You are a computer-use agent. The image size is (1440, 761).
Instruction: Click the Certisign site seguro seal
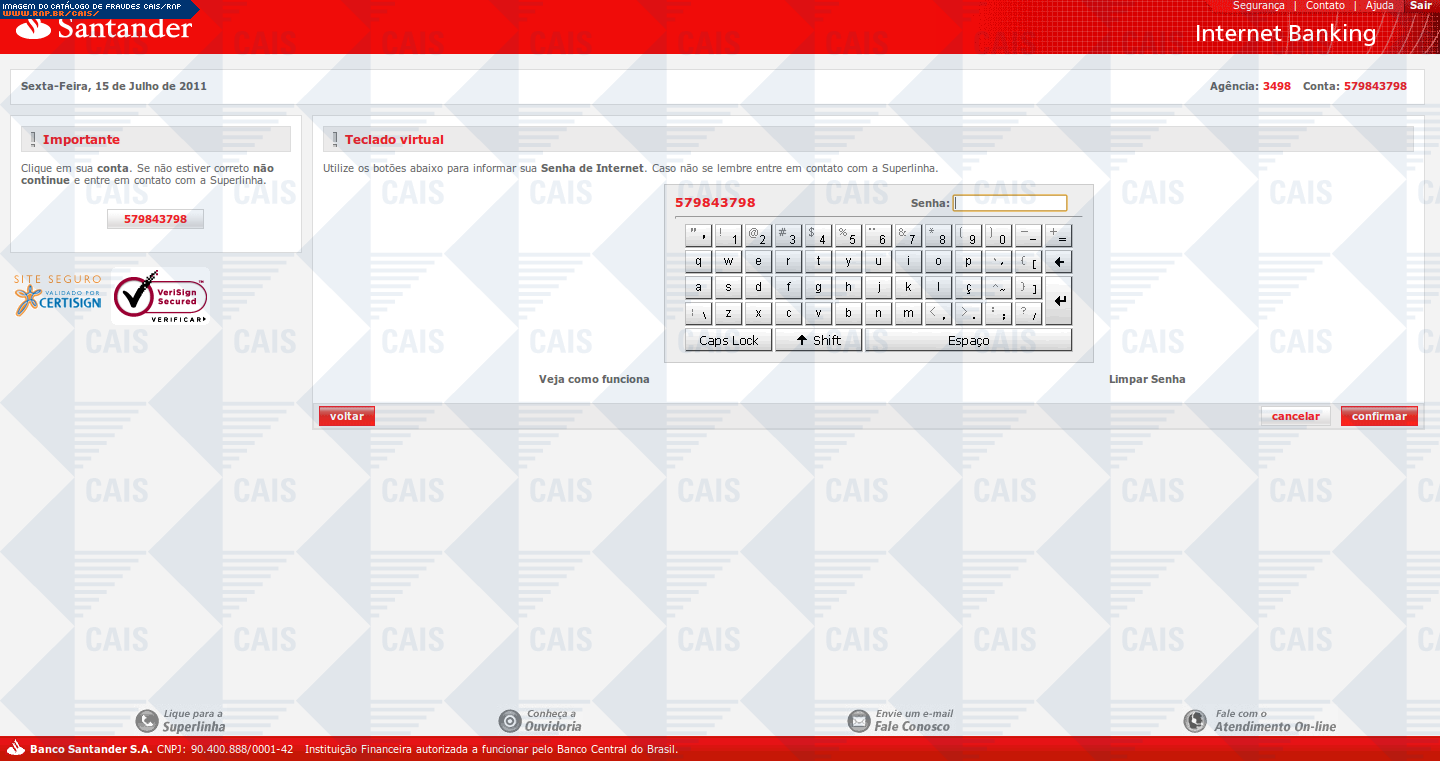click(58, 296)
